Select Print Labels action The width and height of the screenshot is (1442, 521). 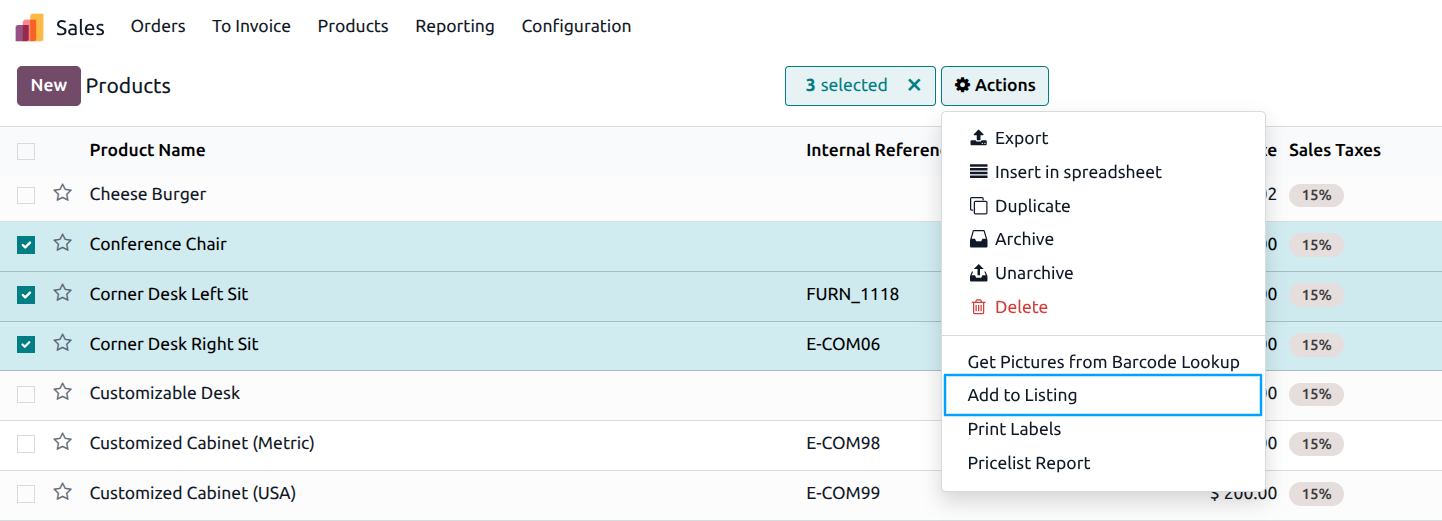(x=1104, y=429)
